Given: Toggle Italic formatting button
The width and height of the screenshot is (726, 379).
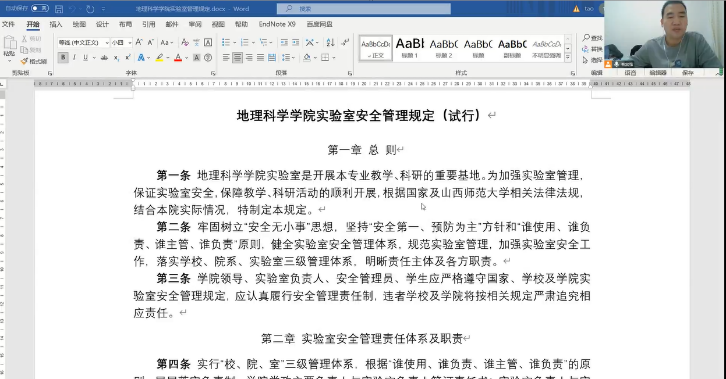Looking at the screenshot, I should click(74, 57).
